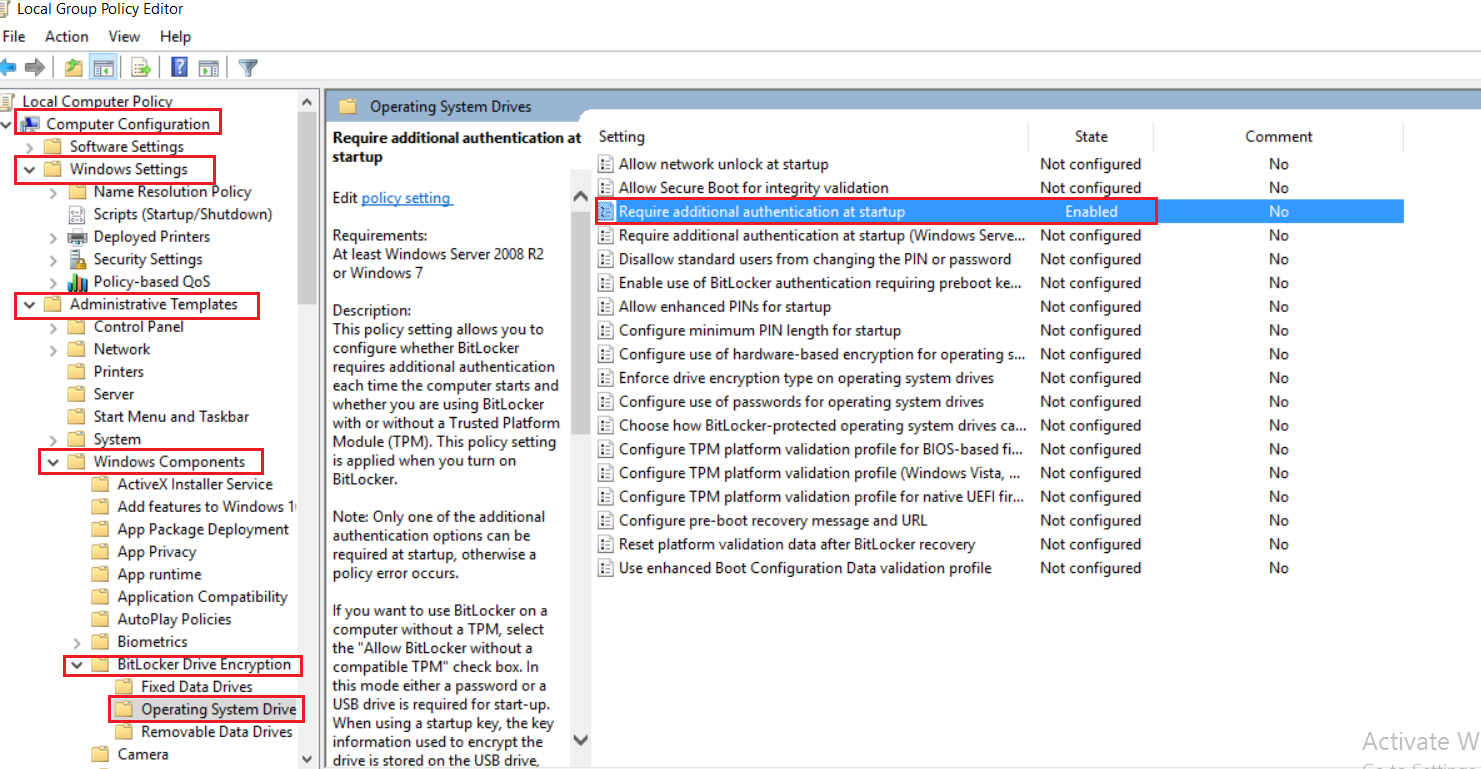Image resolution: width=1481 pixels, height=769 pixels.
Task: Toggle Show/Hide Action Pane toolbar icon
Action: (x=208, y=67)
